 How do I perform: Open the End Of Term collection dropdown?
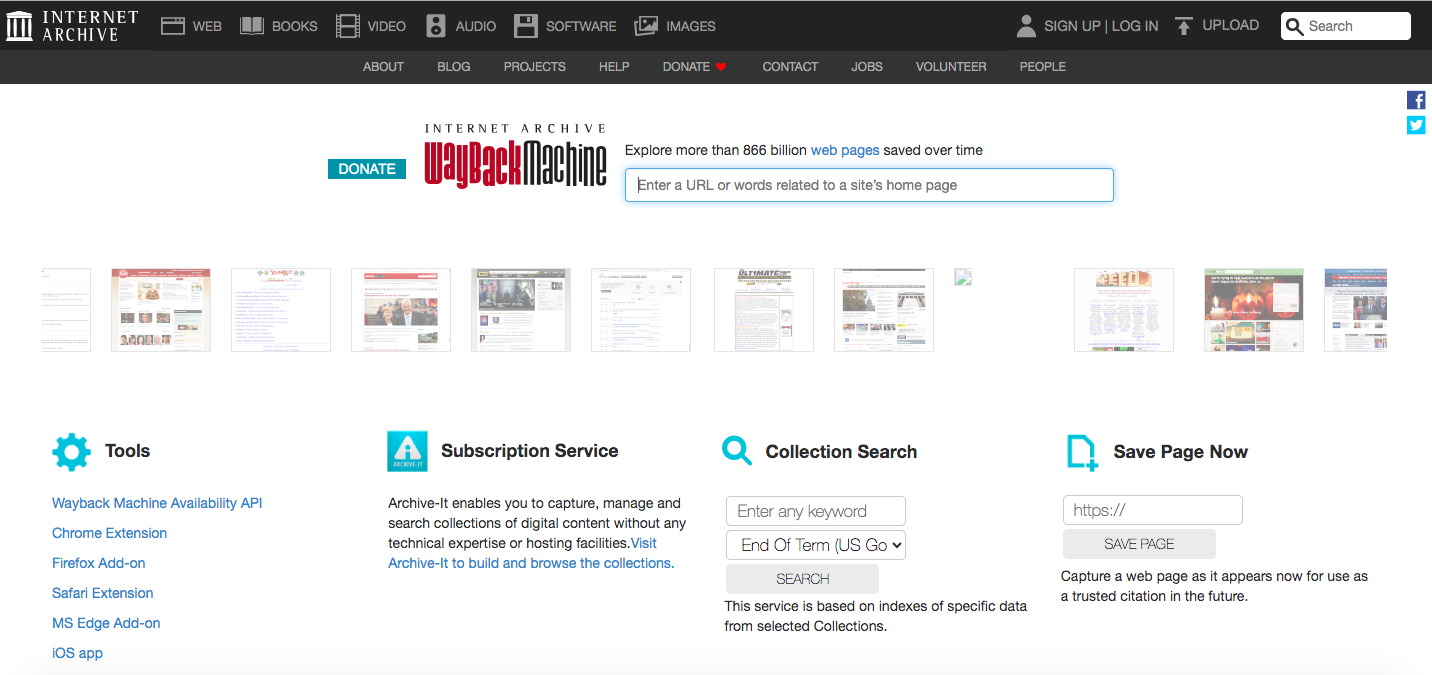coord(816,545)
